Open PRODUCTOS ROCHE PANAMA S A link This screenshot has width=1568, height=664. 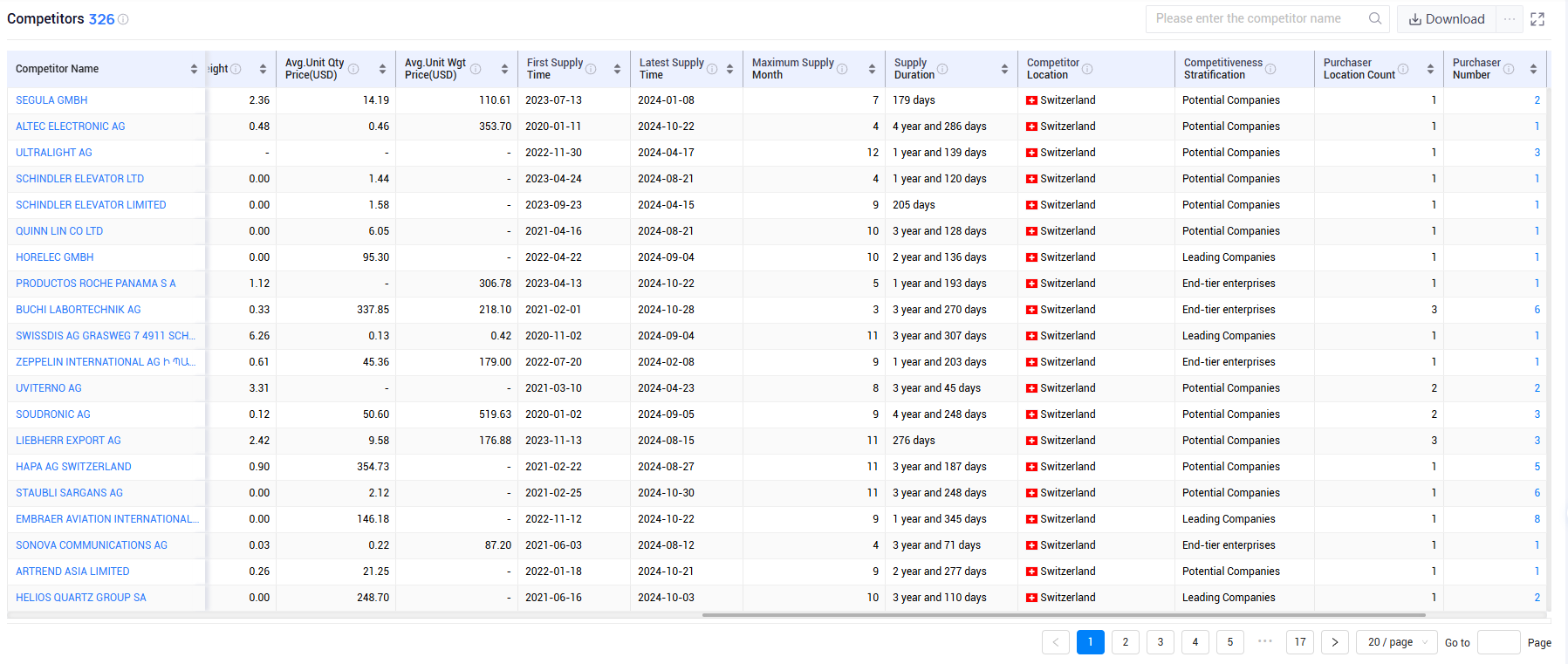pyautogui.click(x=96, y=284)
